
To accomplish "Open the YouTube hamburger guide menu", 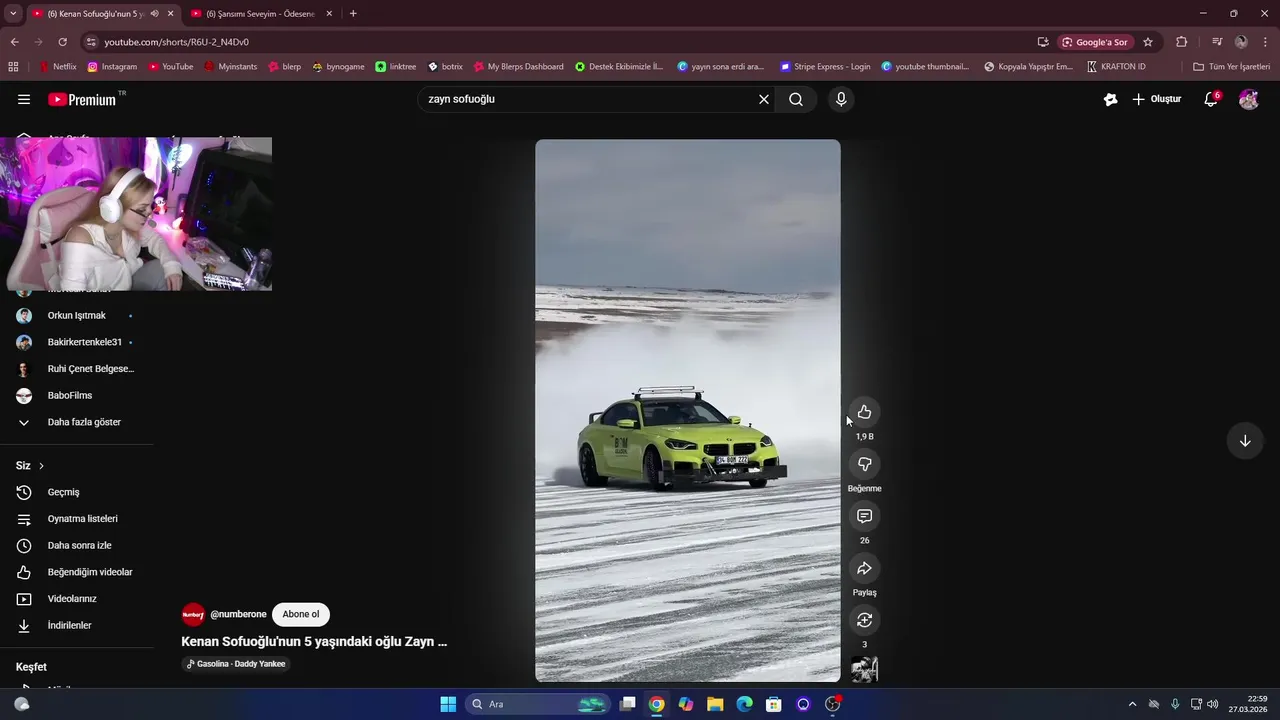I will point(24,99).
